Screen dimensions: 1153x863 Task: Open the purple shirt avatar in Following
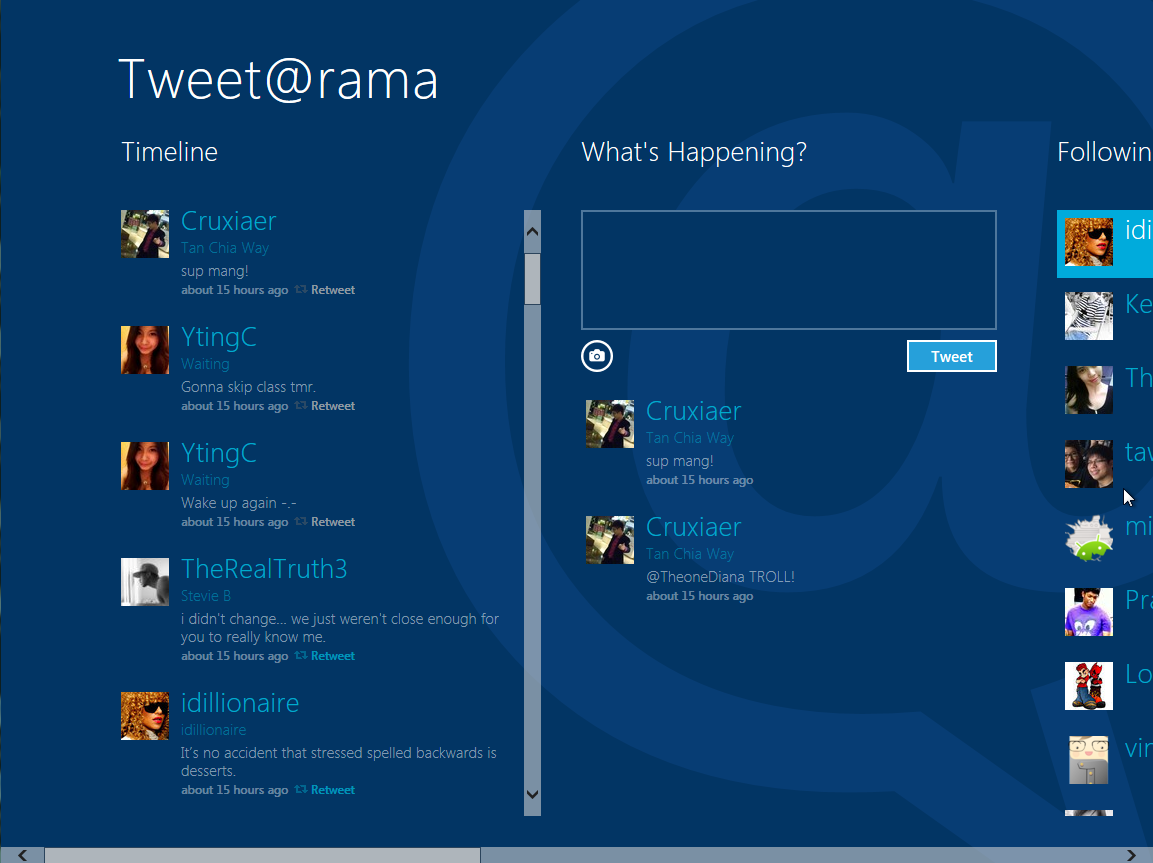[x=1089, y=612]
